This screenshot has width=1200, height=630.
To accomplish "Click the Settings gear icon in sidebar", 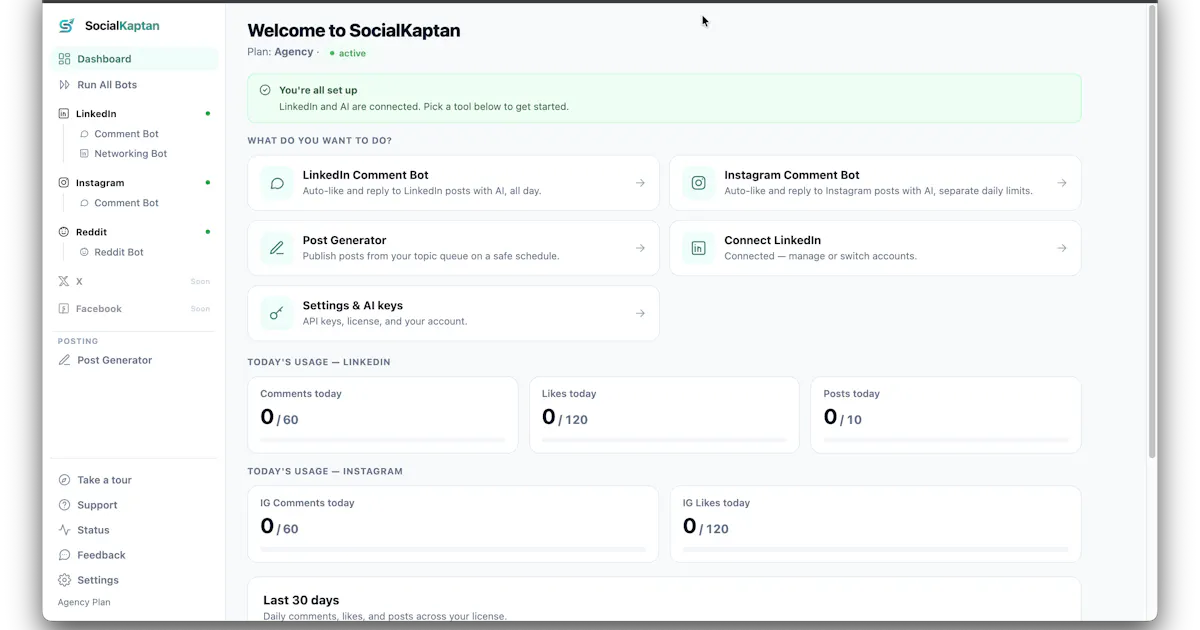I will pyautogui.click(x=64, y=580).
